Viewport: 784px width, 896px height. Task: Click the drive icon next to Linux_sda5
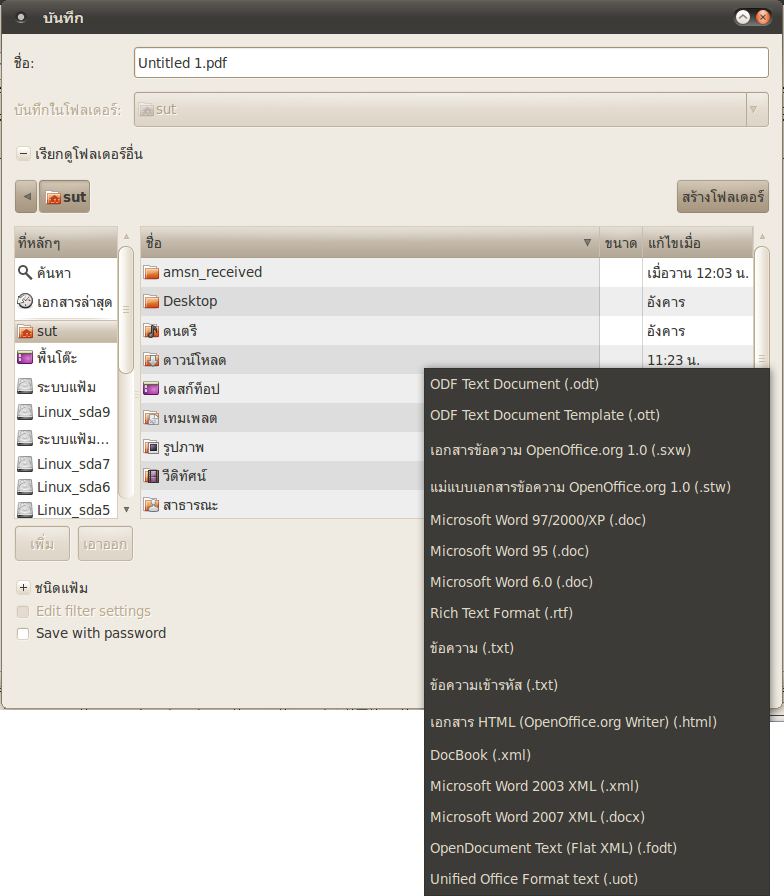click(25, 509)
